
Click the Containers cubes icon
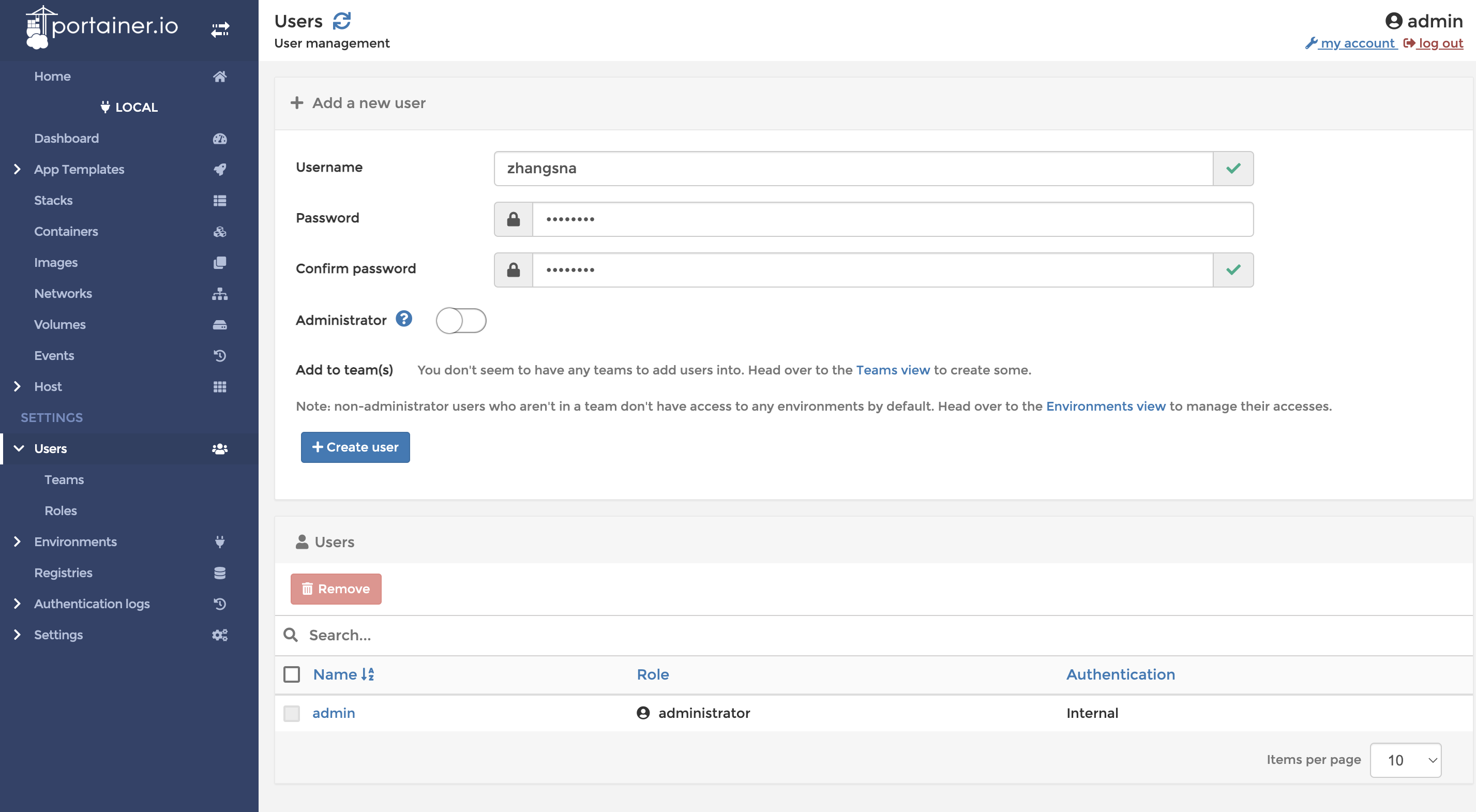(x=219, y=232)
